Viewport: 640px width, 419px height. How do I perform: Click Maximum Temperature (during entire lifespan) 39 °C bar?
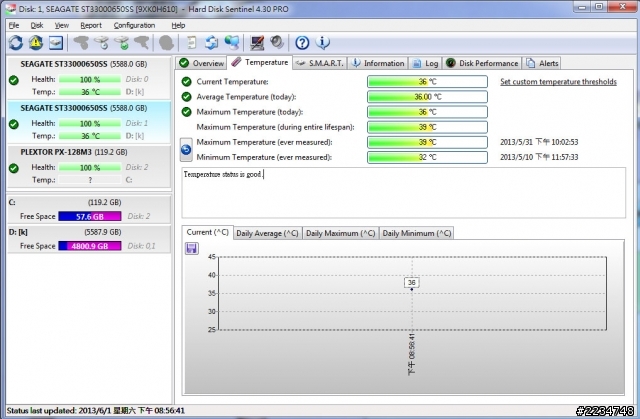pyautogui.click(x=427, y=127)
